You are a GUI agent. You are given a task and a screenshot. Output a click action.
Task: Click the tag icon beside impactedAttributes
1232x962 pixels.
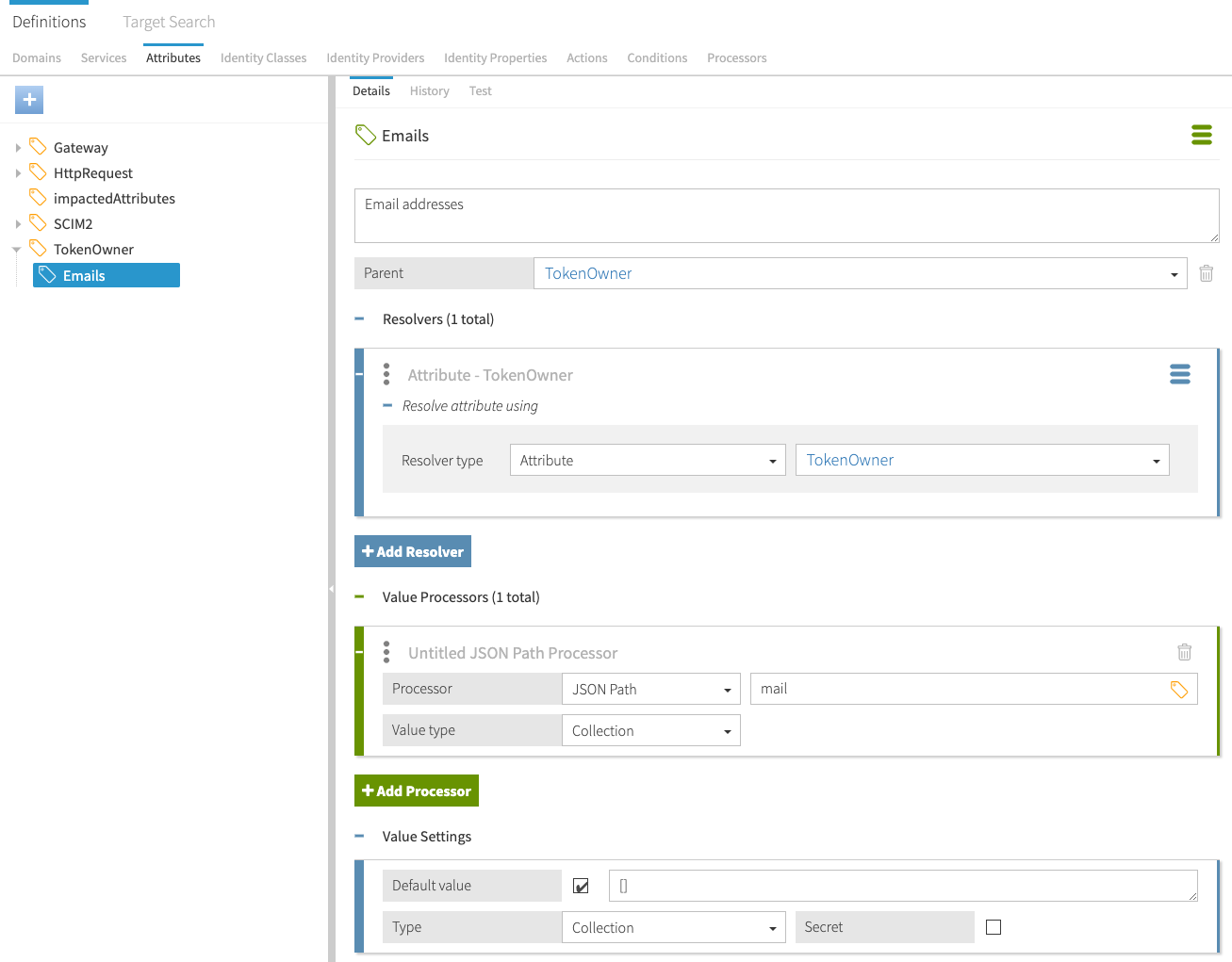[39, 198]
